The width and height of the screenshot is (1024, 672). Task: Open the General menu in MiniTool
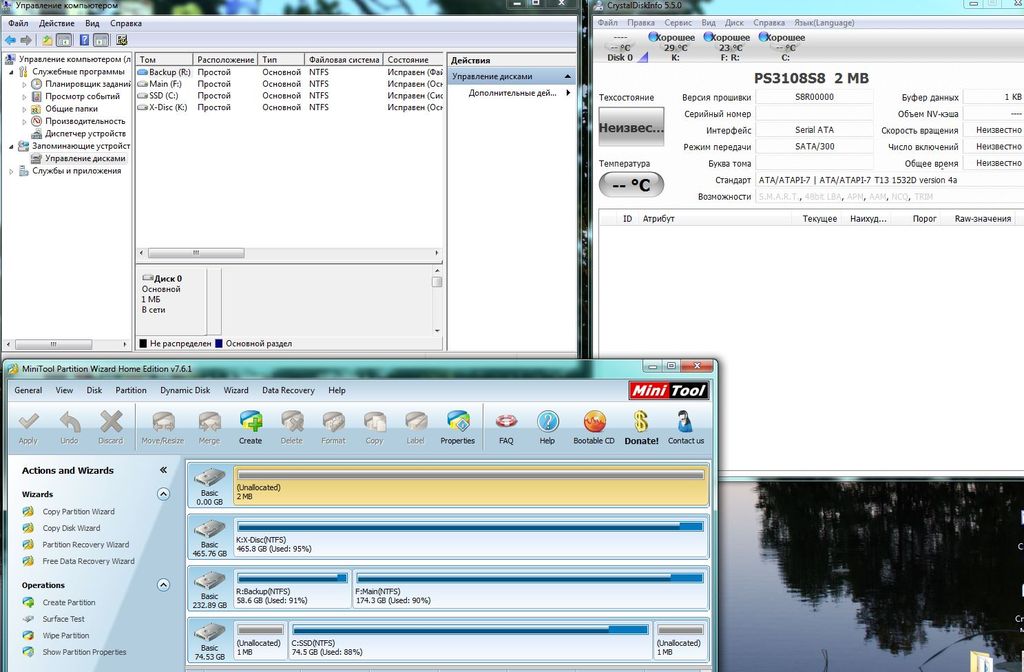(x=28, y=390)
